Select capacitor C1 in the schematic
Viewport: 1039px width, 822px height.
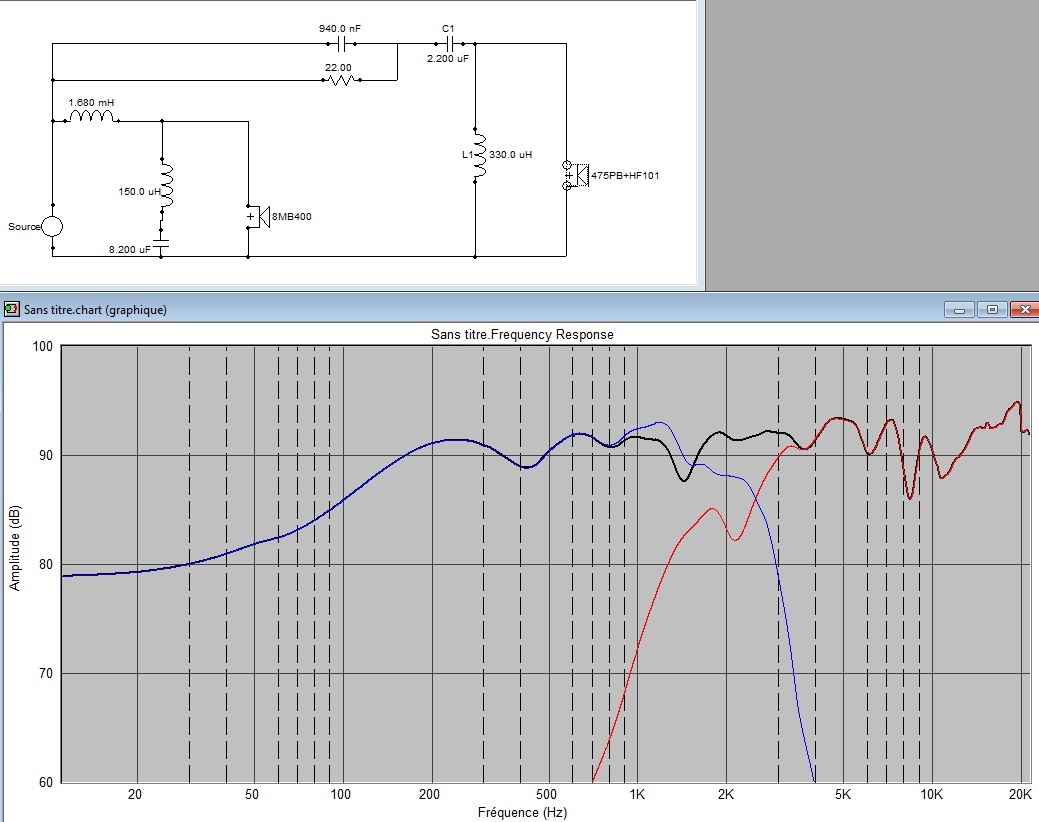pos(448,44)
